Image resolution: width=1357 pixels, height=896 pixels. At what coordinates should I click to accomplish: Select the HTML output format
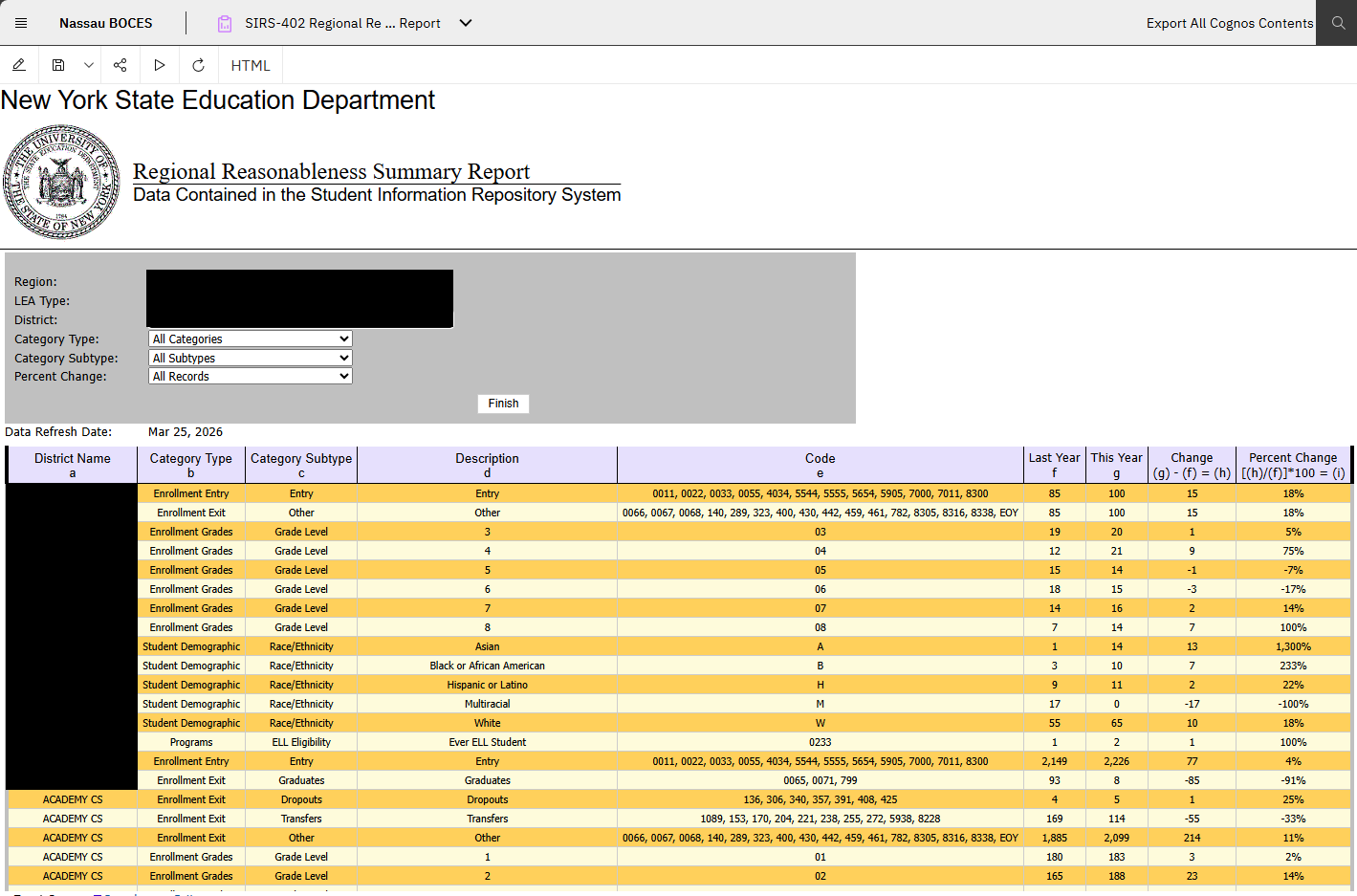(x=251, y=65)
